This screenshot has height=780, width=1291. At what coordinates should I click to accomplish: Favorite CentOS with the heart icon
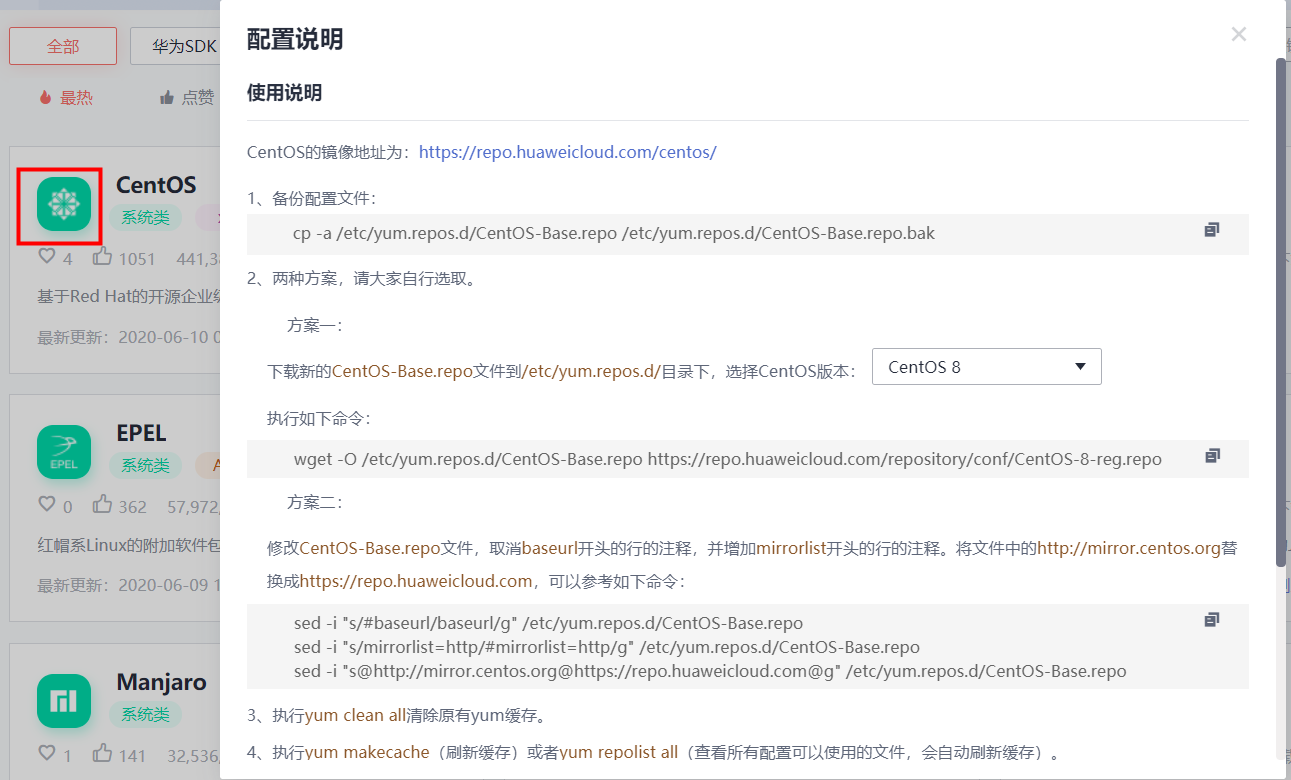click(47, 257)
